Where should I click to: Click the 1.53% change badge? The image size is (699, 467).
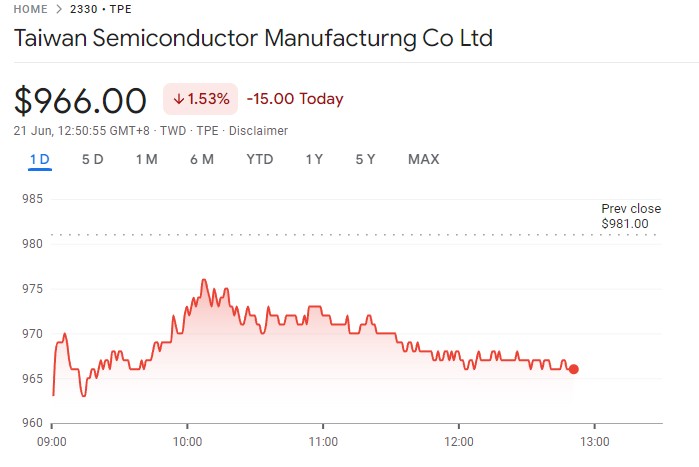point(201,99)
